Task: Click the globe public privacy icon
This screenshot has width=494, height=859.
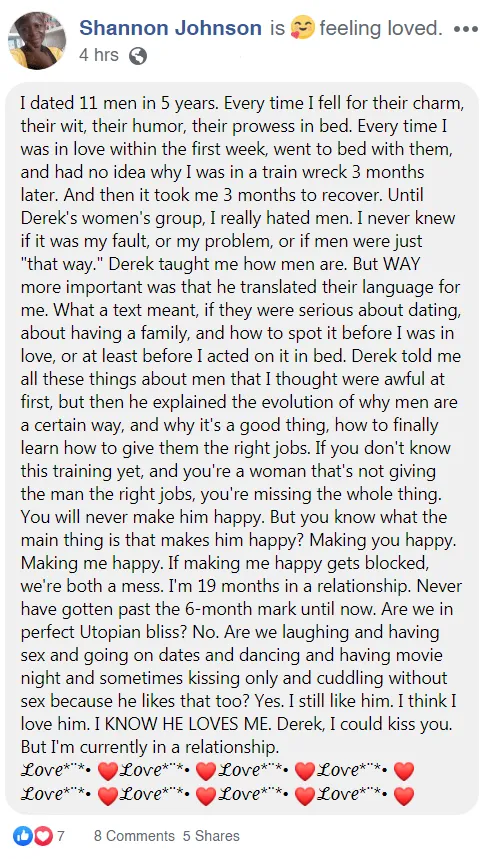Action: (x=137, y=56)
